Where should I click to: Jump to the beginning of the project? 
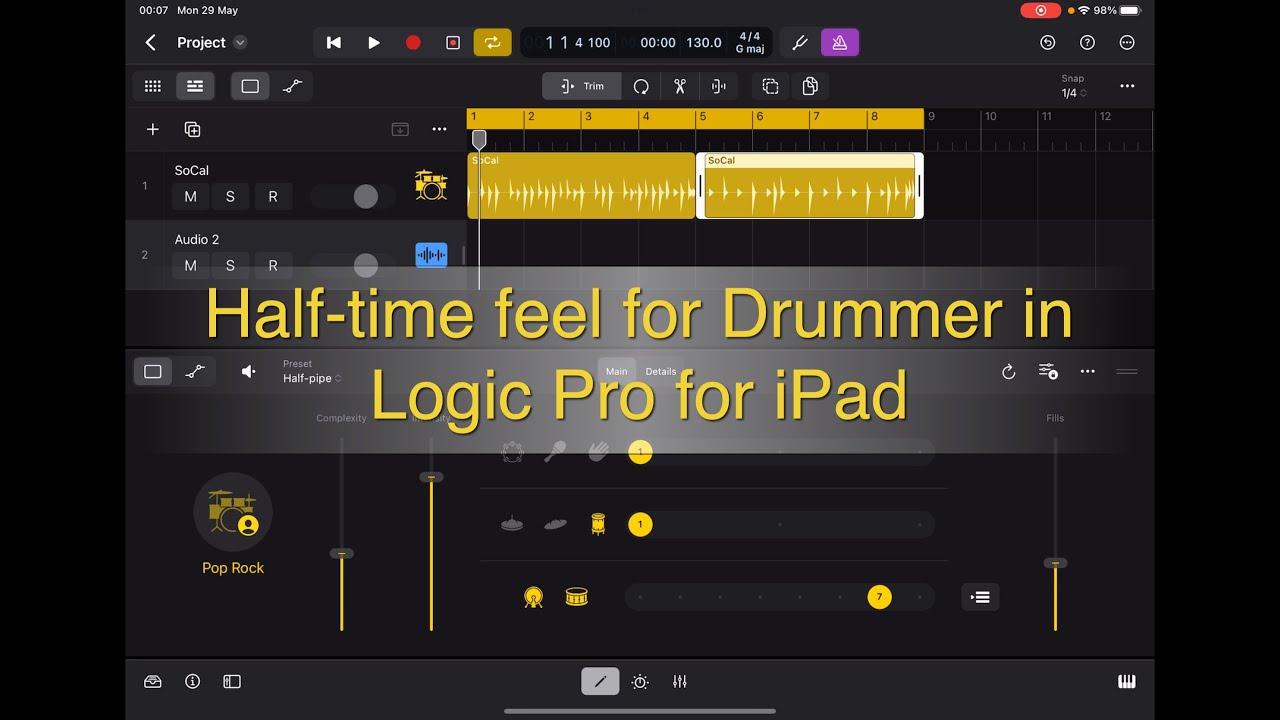(x=334, y=43)
